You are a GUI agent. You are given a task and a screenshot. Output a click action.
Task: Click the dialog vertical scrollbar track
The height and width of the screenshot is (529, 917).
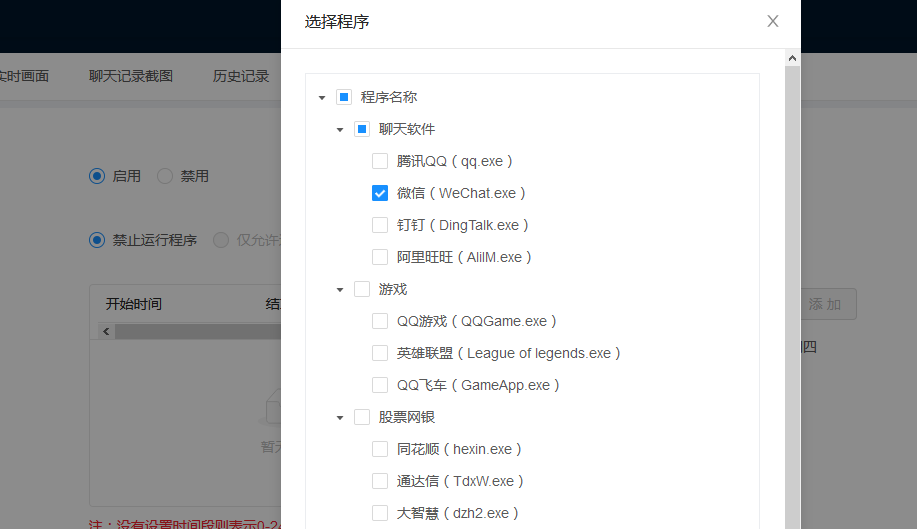click(x=792, y=297)
